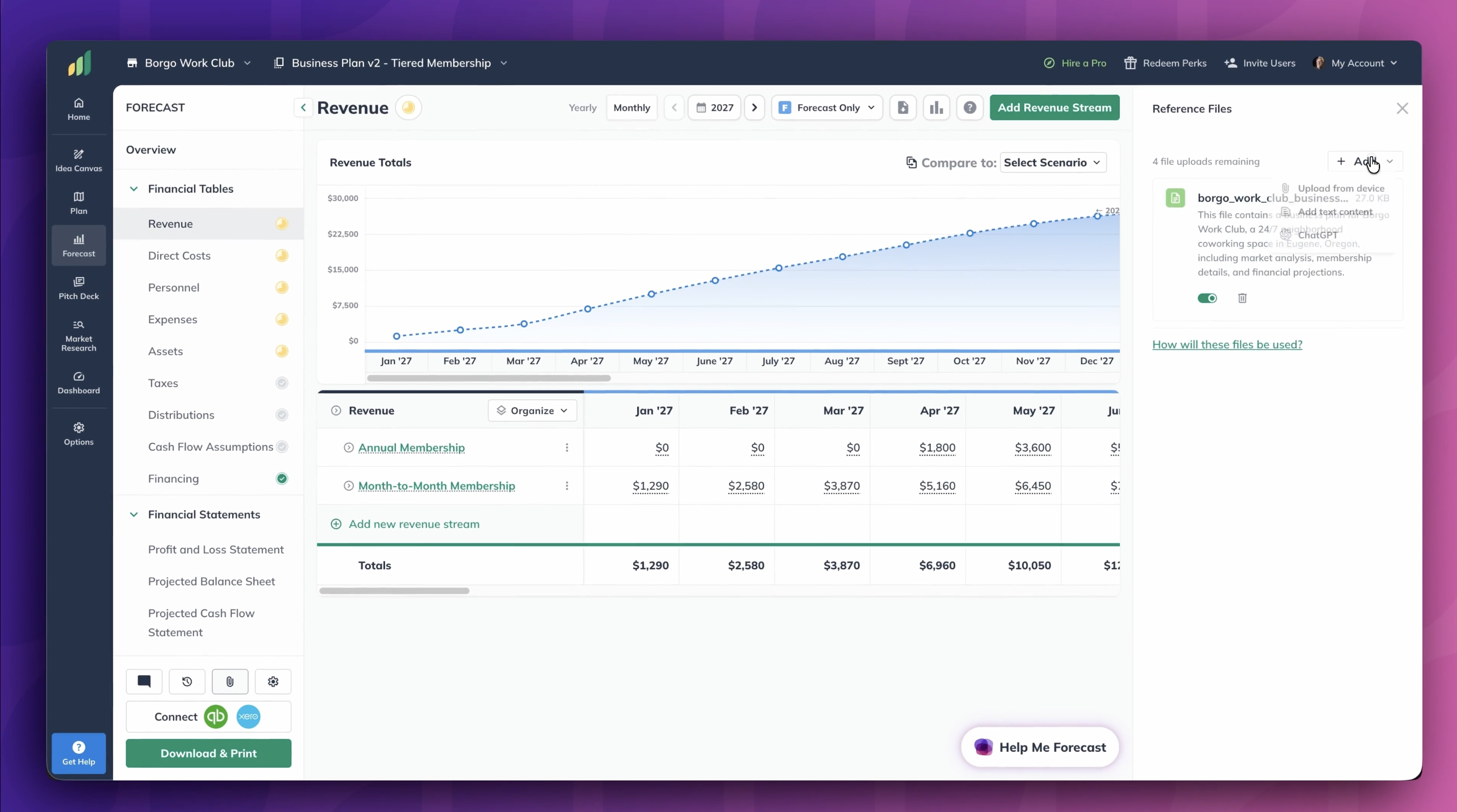Connect to QuickBooks icon
Viewport: 1457px width, 812px height.
pos(216,716)
